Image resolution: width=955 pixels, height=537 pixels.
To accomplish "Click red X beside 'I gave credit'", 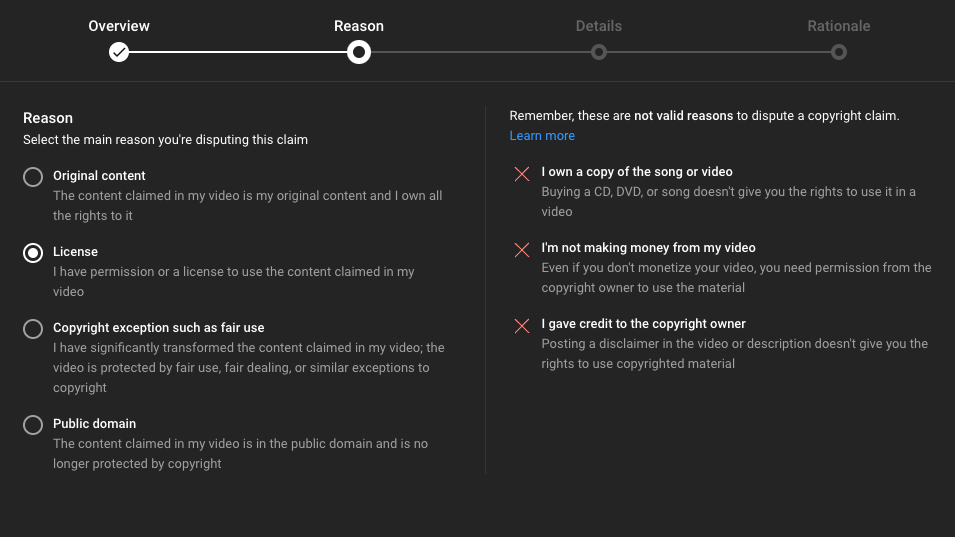I will click(x=522, y=326).
